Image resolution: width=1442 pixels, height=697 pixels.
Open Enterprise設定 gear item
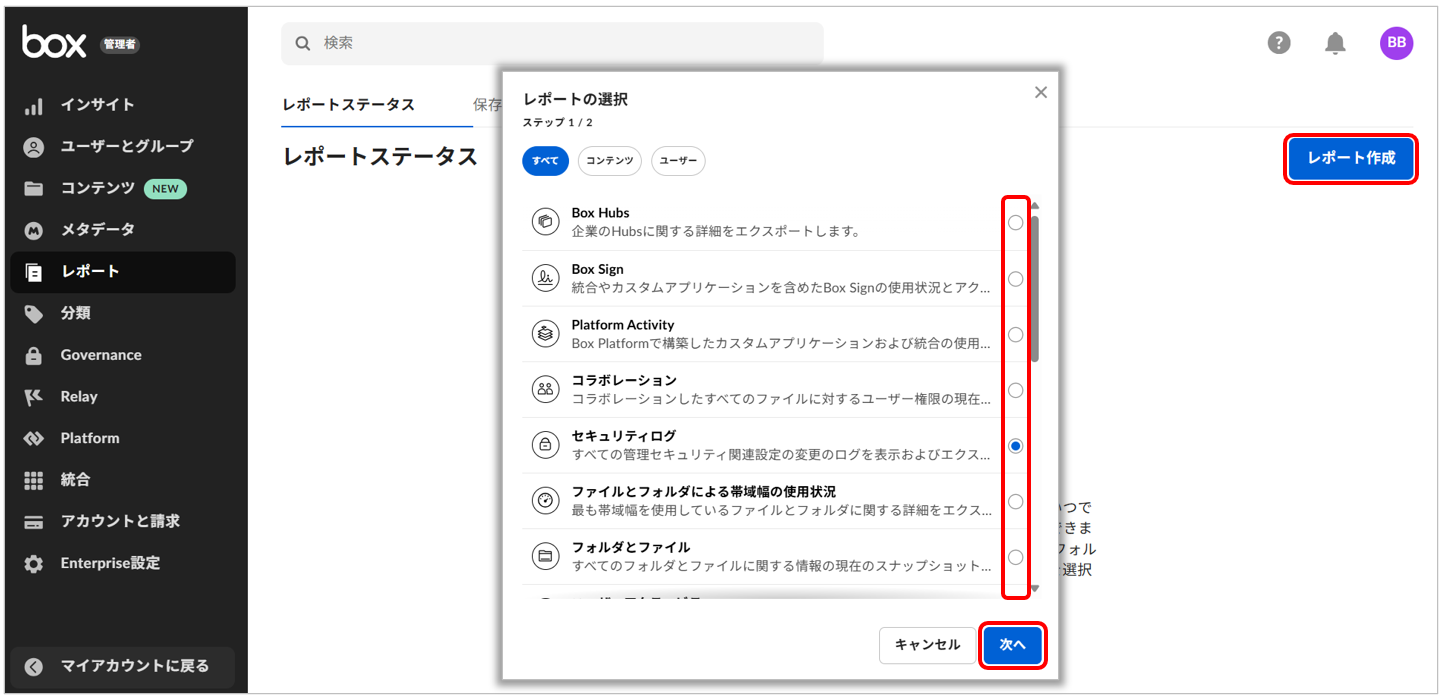109,563
